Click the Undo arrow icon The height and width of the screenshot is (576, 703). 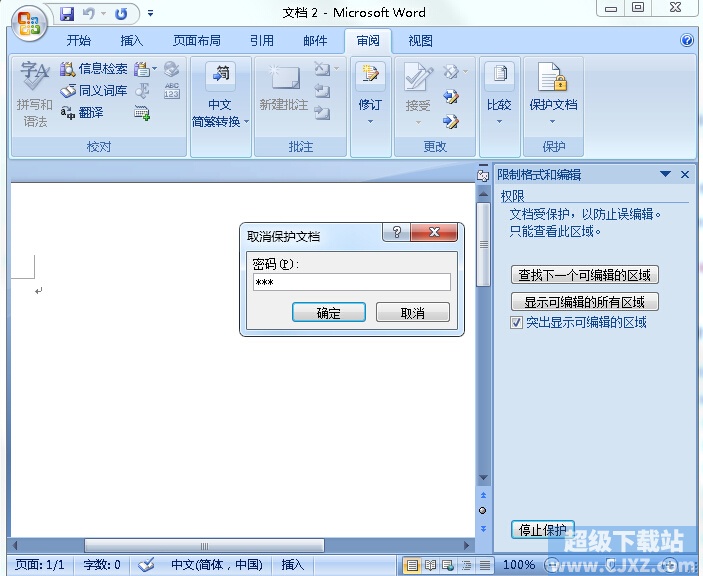coord(87,14)
